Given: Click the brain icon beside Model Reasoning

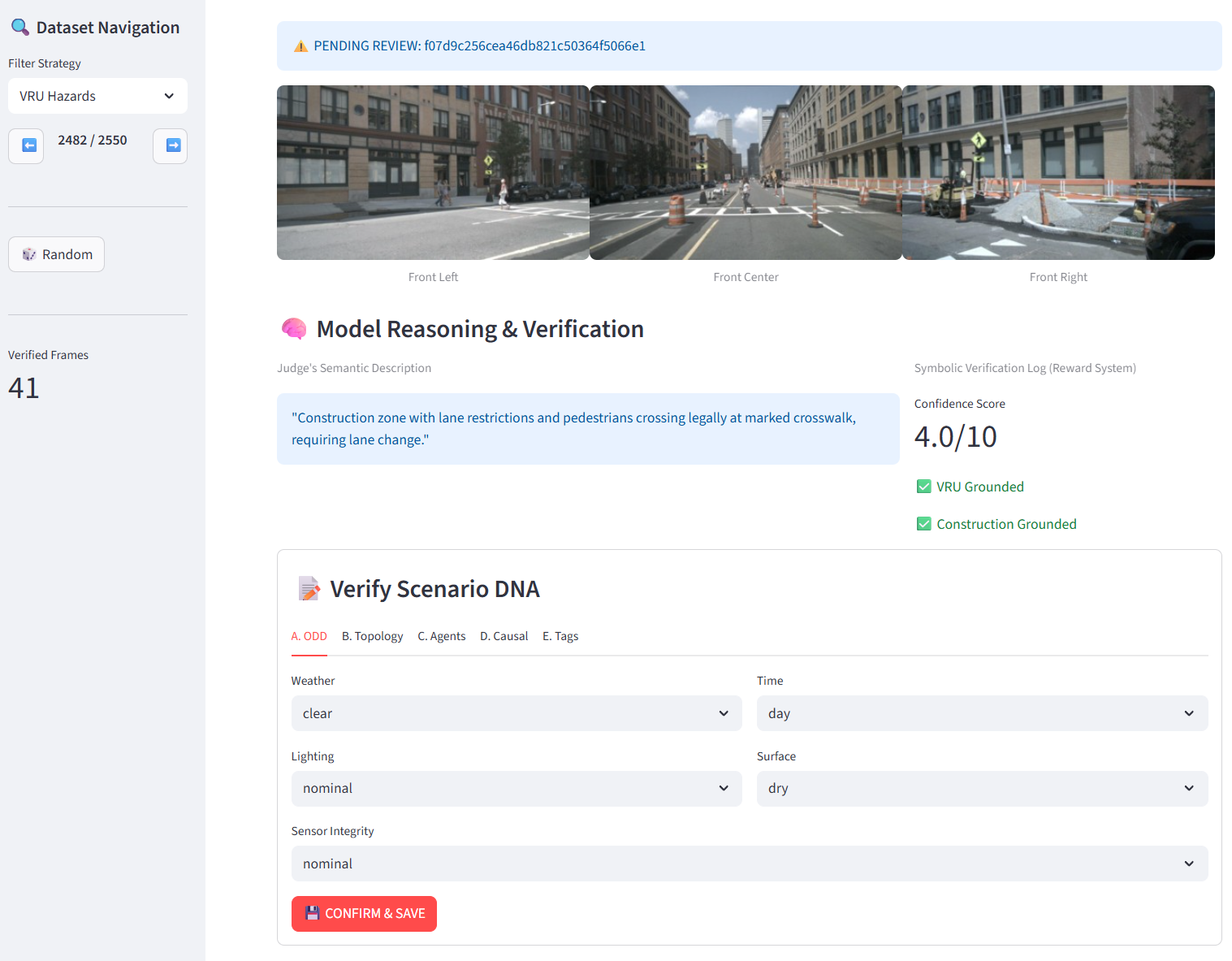Looking at the screenshot, I should pos(293,329).
